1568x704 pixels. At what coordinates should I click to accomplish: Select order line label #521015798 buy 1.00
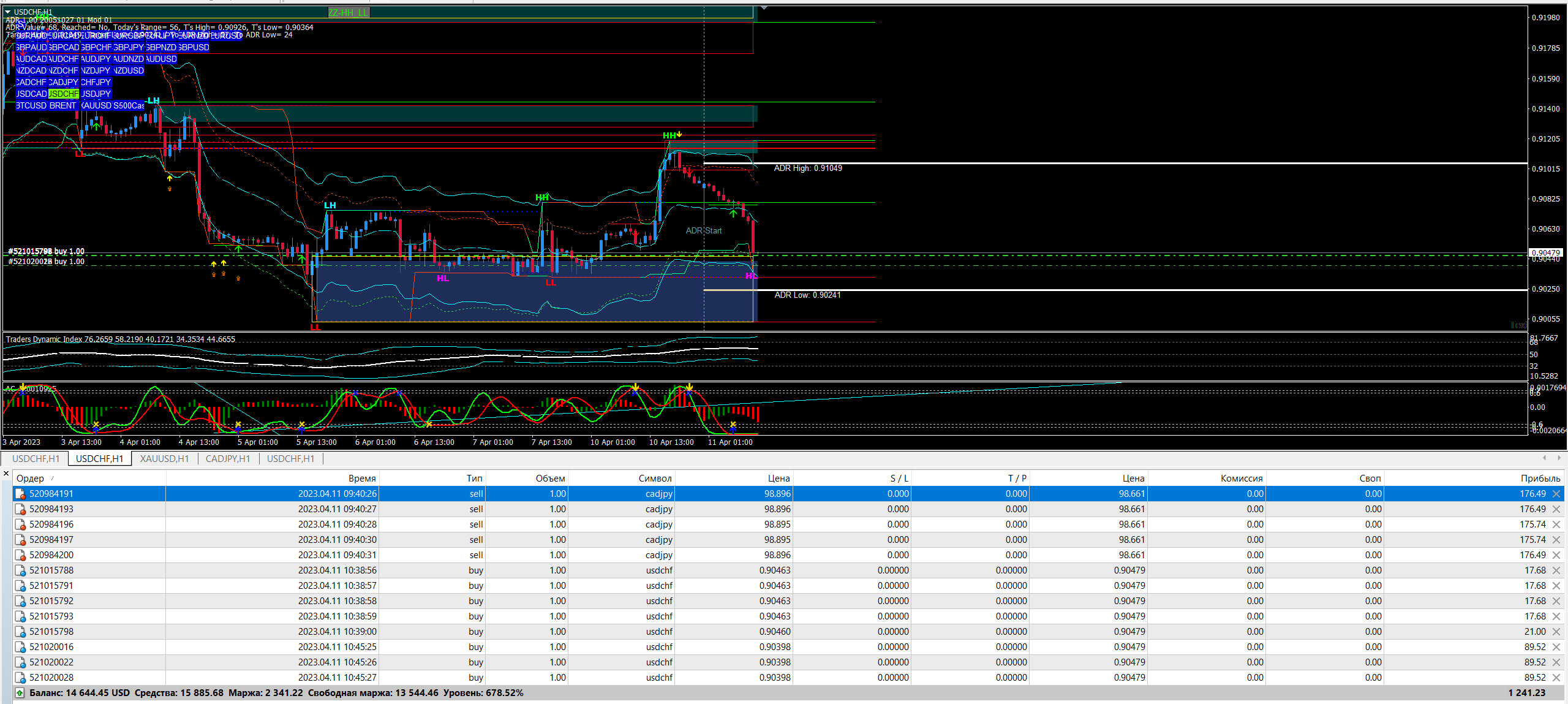pos(47,251)
